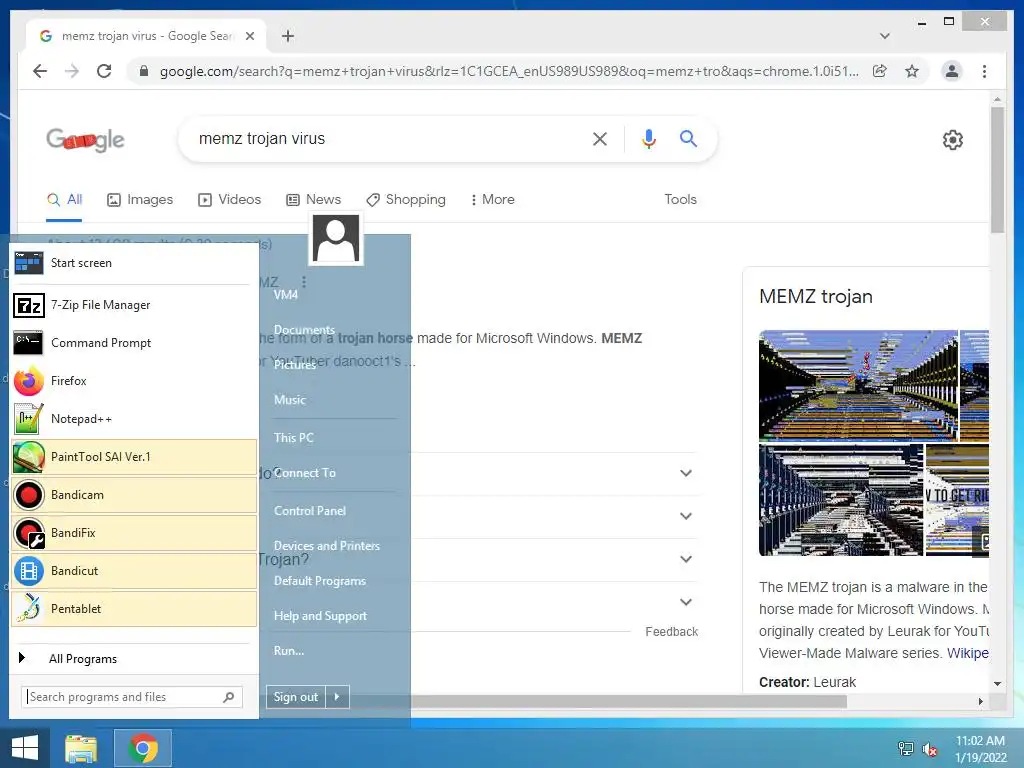
Task: Switch to News results tab
Action: [x=313, y=199]
